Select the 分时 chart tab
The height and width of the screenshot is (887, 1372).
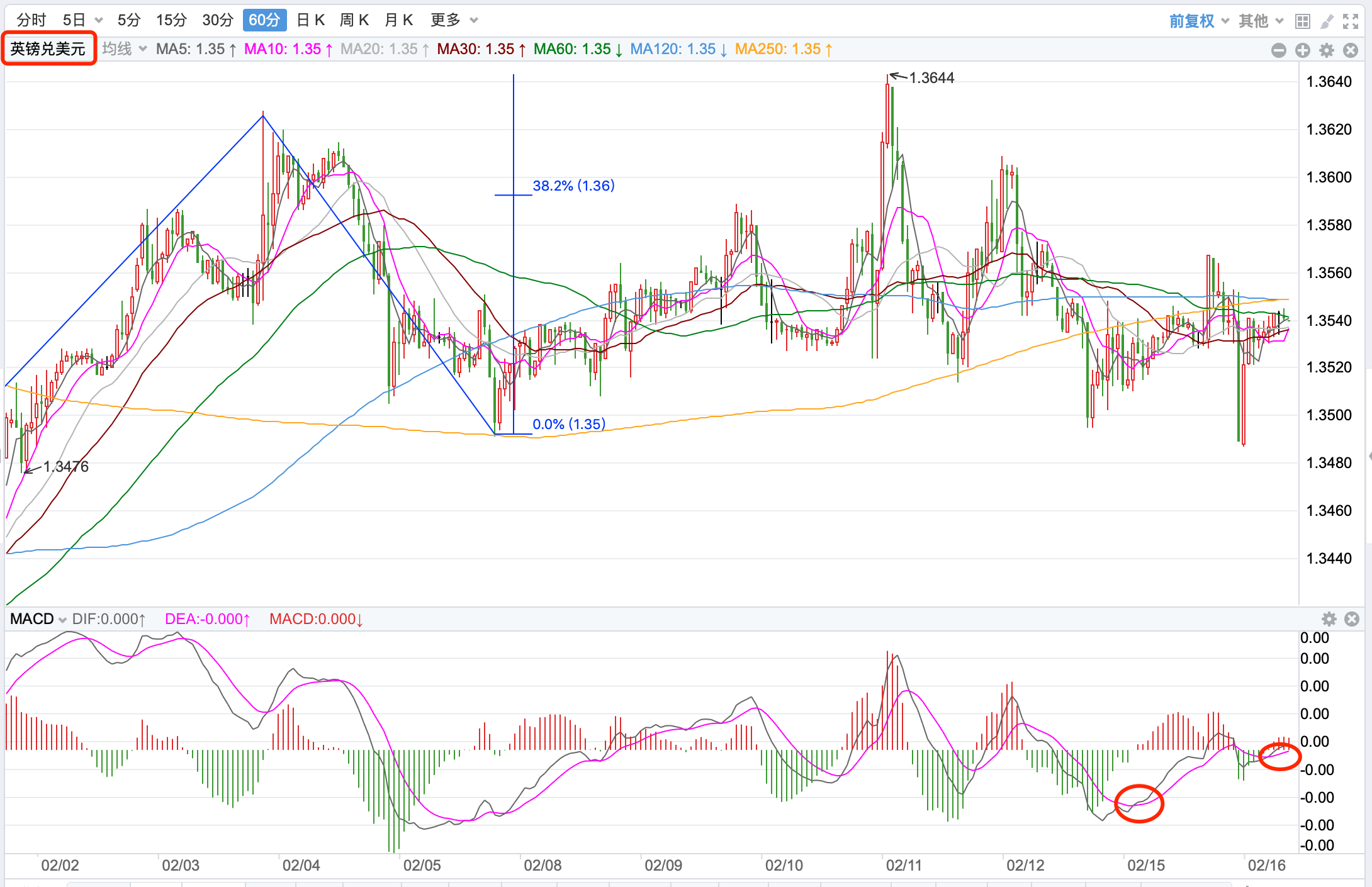[31, 20]
